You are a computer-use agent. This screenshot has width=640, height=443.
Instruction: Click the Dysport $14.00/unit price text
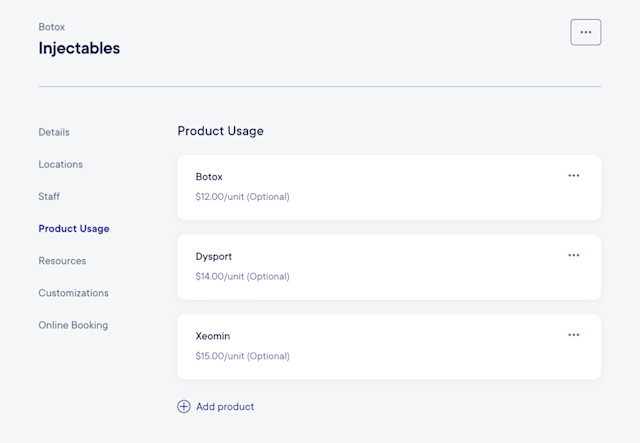tap(242, 276)
